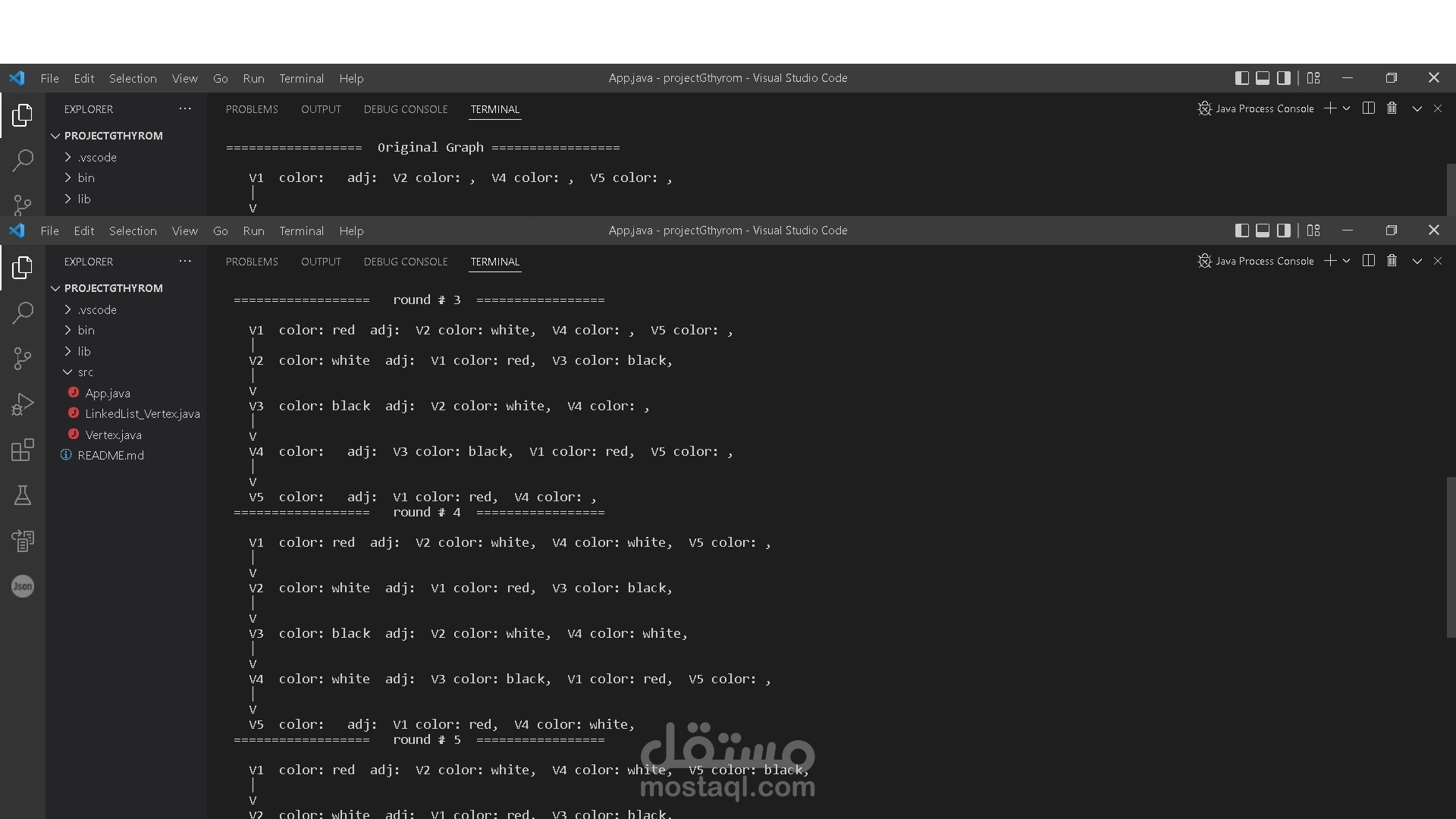The image size is (1456, 819).
Task: Split the terminal in lower panel
Action: click(x=1369, y=261)
